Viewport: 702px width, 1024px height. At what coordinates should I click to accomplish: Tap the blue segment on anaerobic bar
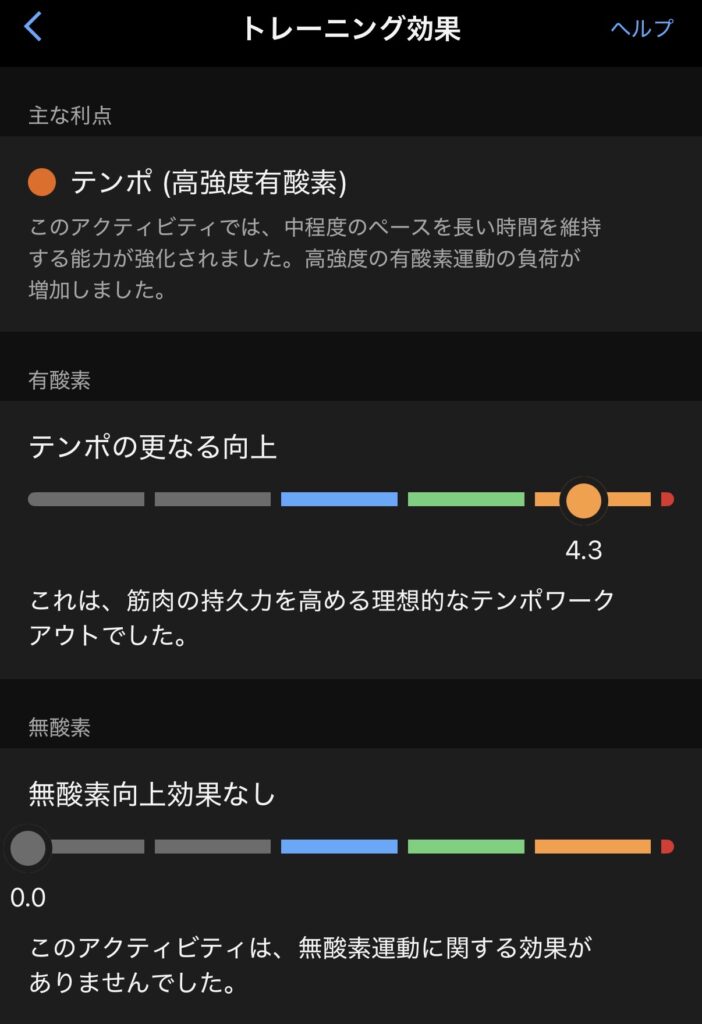pyautogui.click(x=339, y=847)
